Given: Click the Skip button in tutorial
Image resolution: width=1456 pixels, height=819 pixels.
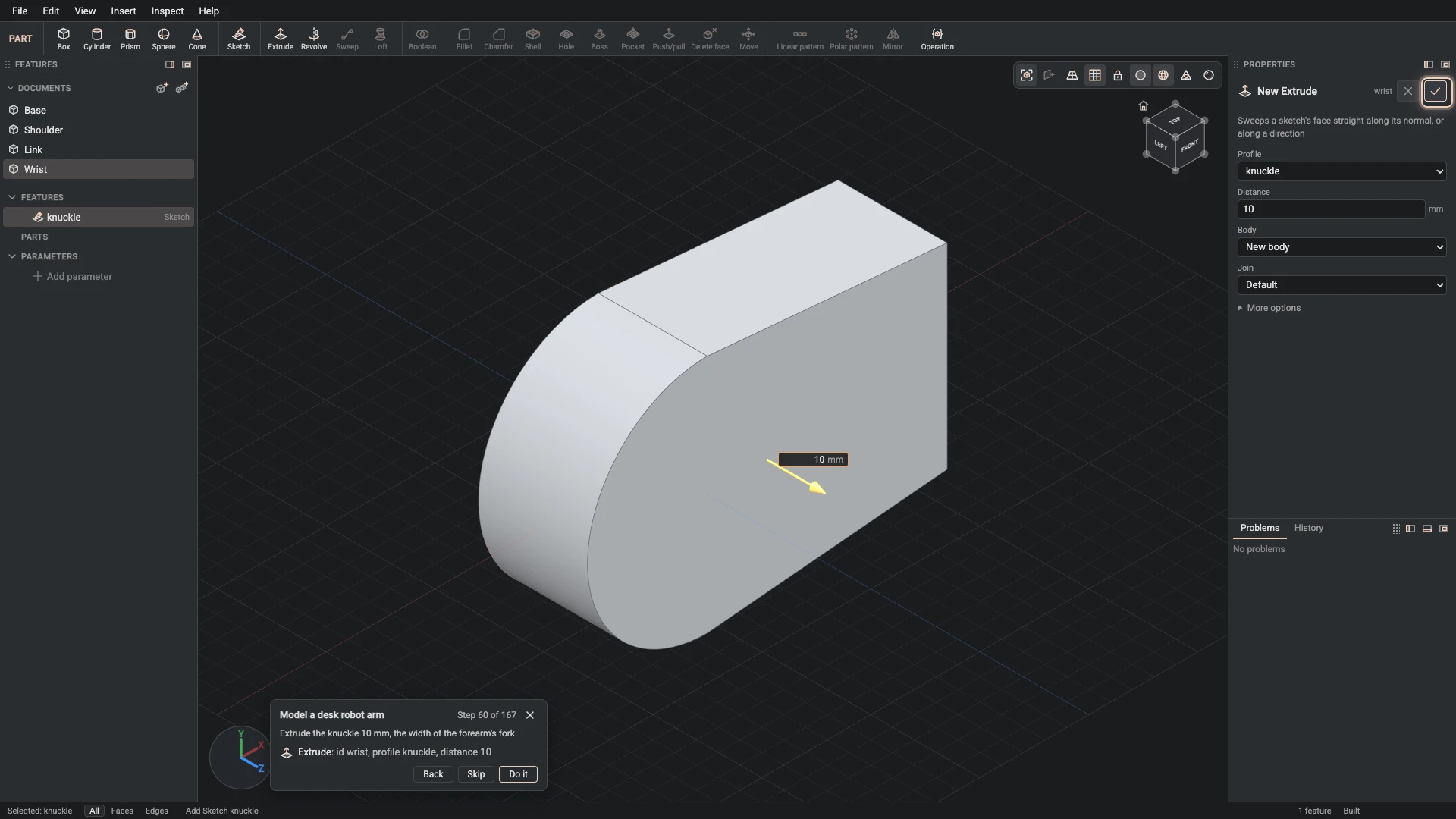Looking at the screenshot, I should (476, 774).
